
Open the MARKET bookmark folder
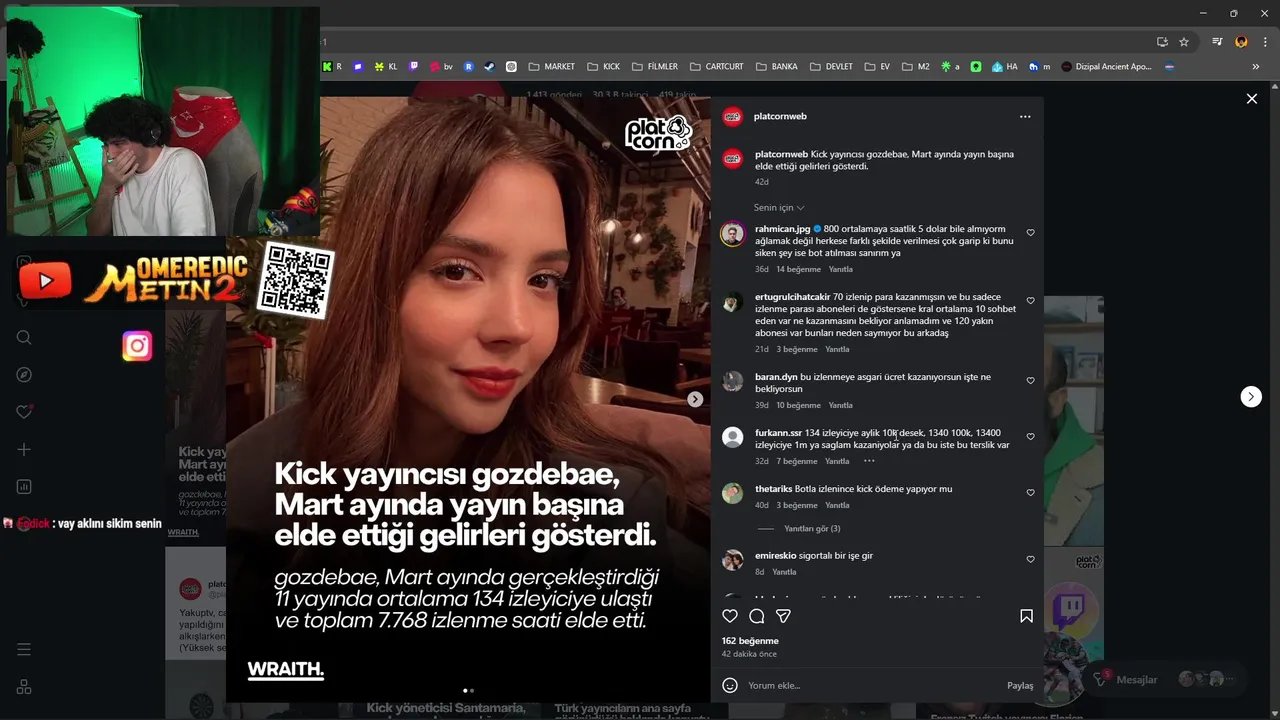click(x=552, y=67)
